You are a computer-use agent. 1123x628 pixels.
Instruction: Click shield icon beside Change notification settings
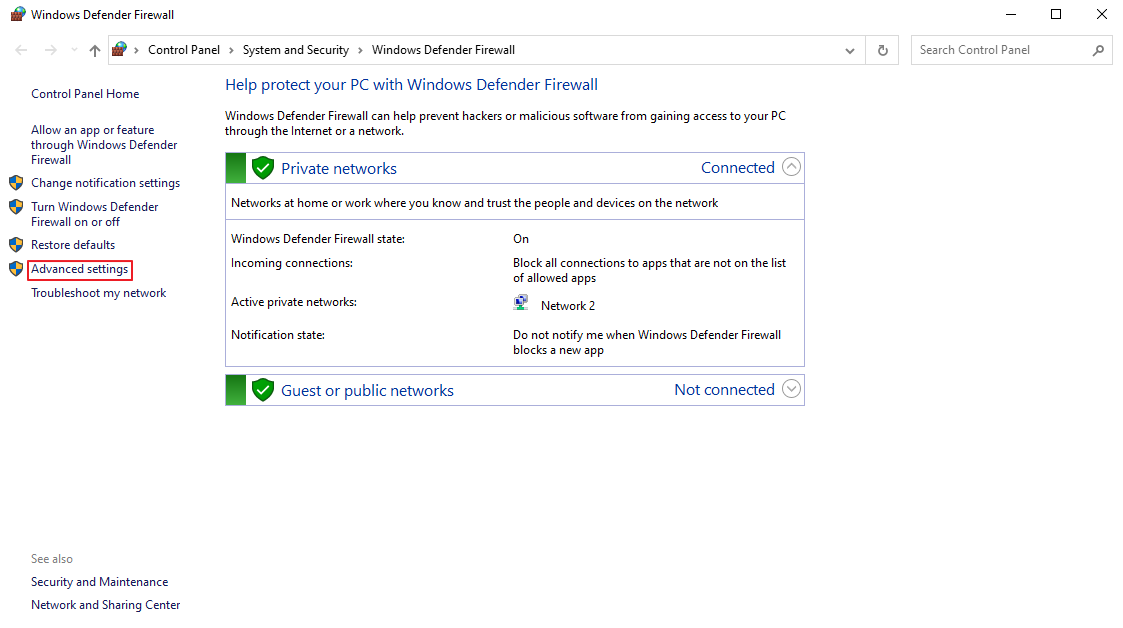pyautogui.click(x=16, y=183)
